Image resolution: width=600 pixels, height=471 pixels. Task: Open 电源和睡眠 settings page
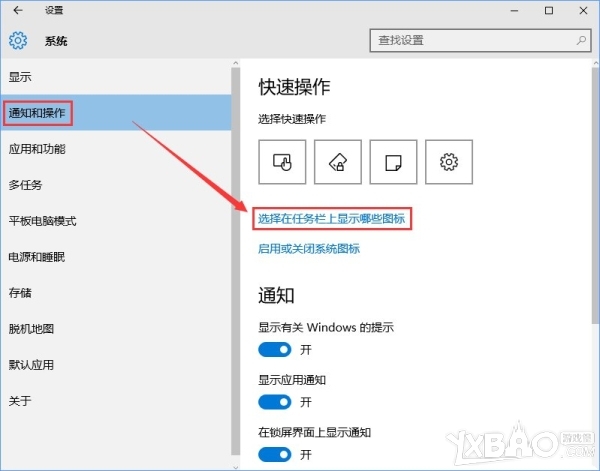tap(116, 257)
